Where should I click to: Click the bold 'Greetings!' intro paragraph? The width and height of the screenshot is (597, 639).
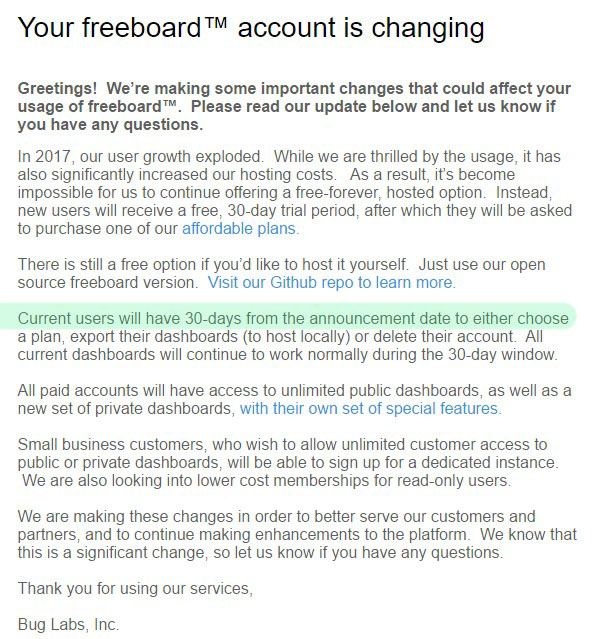tap(294, 106)
